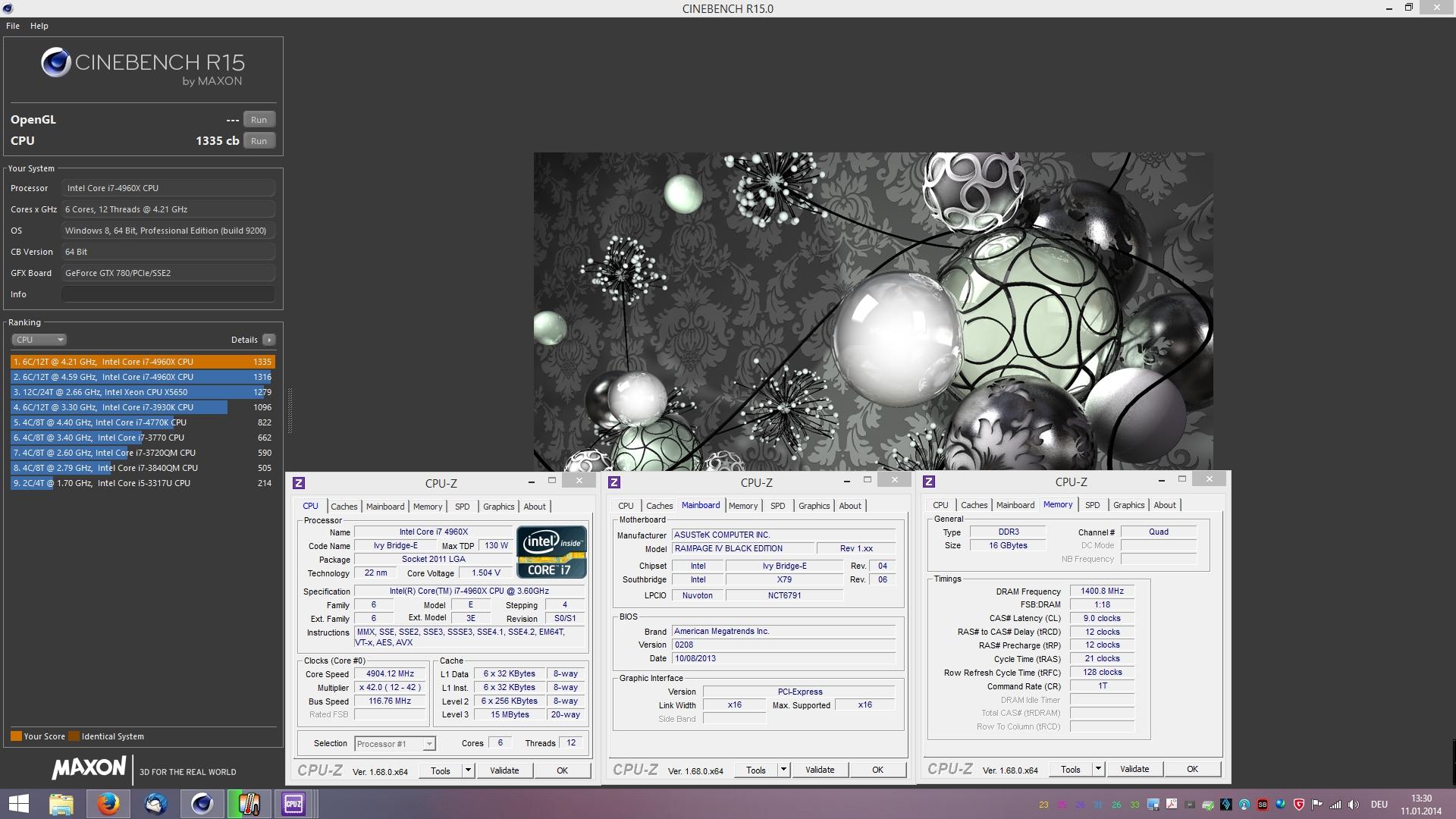Click the Sound Blaster SB tray icon
This screenshot has height=819, width=1456.
click(1263, 805)
